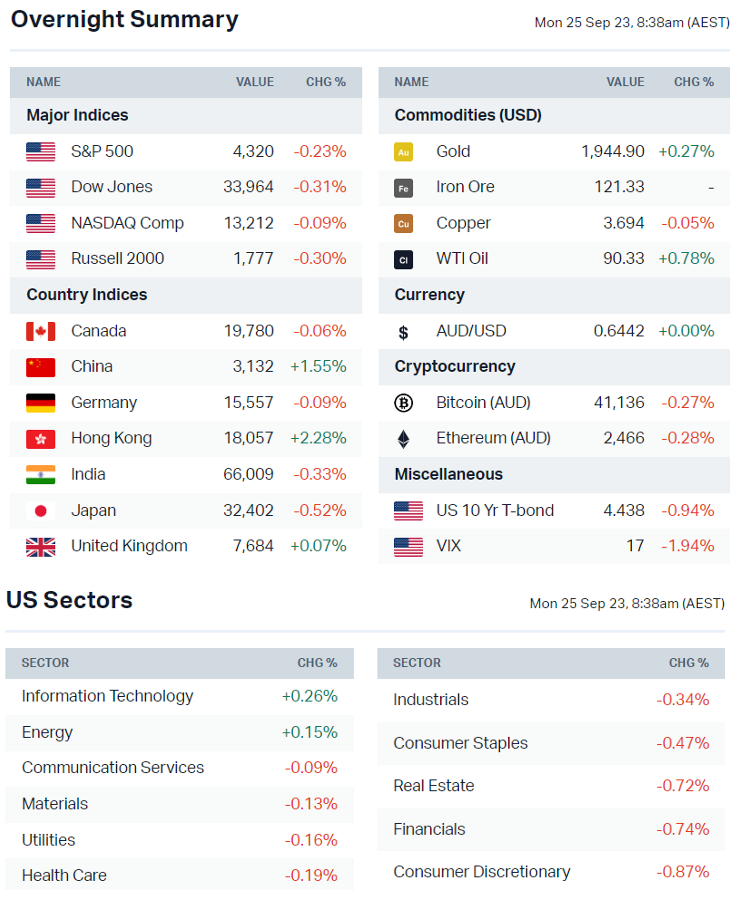Image resolution: width=738 pixels, height=898 pixels.
Task: Click the US 10 Yr T-bond label
Action: (495, 511)
